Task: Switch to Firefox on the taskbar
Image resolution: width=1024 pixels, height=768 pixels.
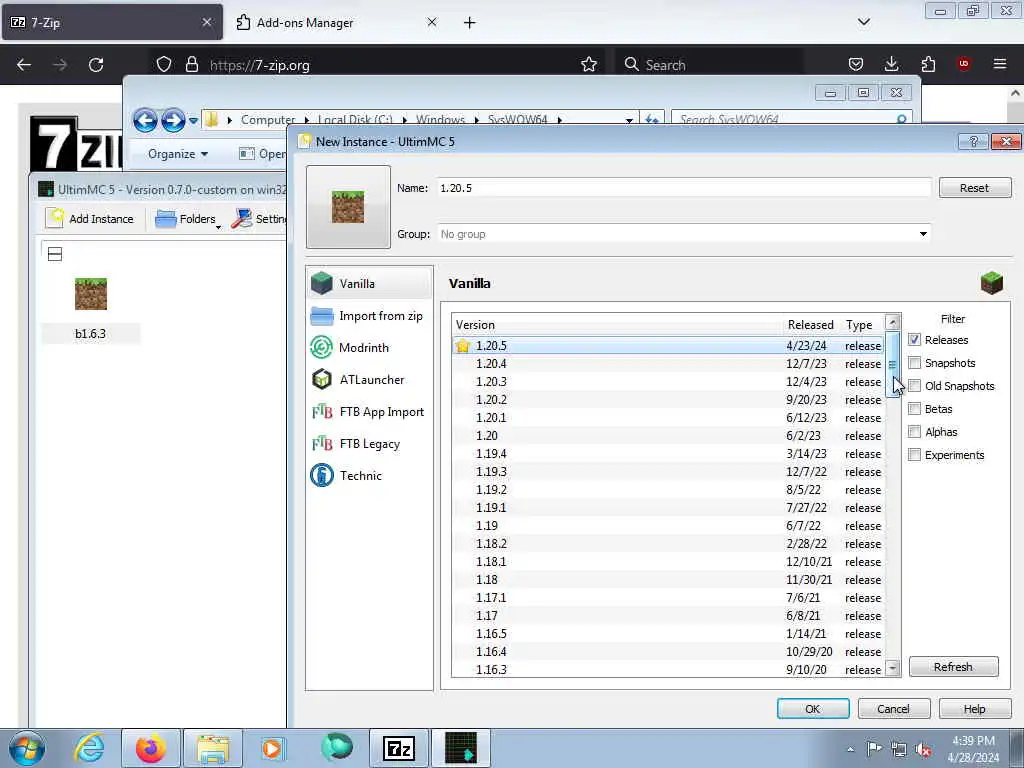Action: [150, 748]
